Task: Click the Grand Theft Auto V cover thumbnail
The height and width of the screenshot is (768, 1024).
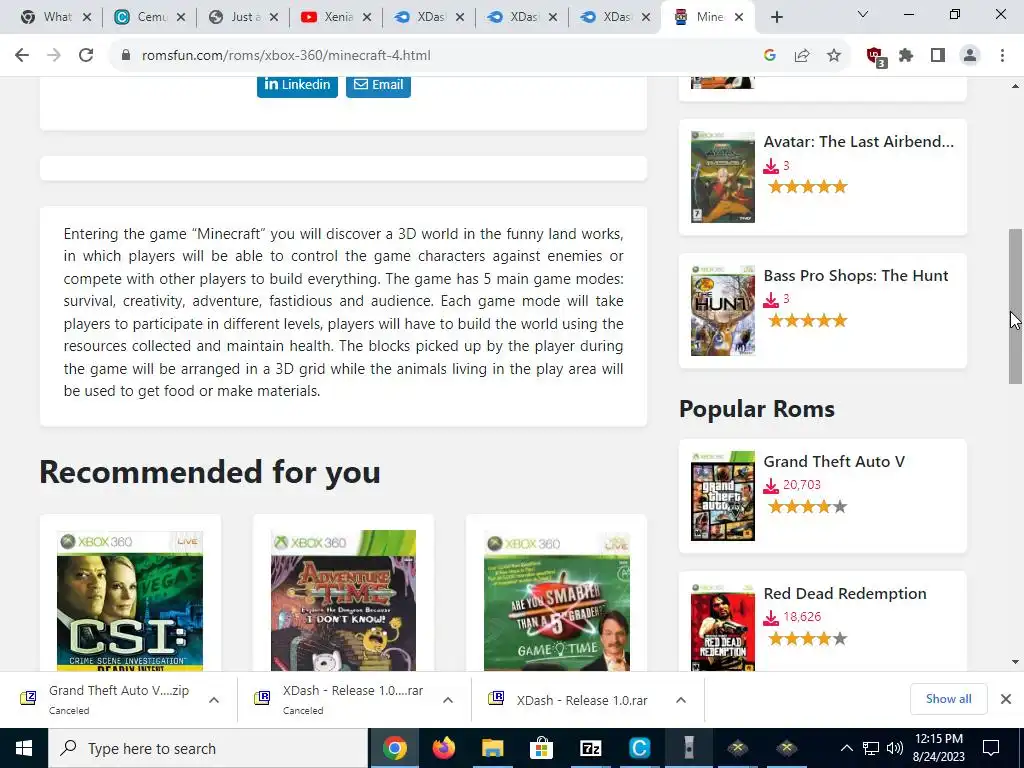Action: (723, 496)
